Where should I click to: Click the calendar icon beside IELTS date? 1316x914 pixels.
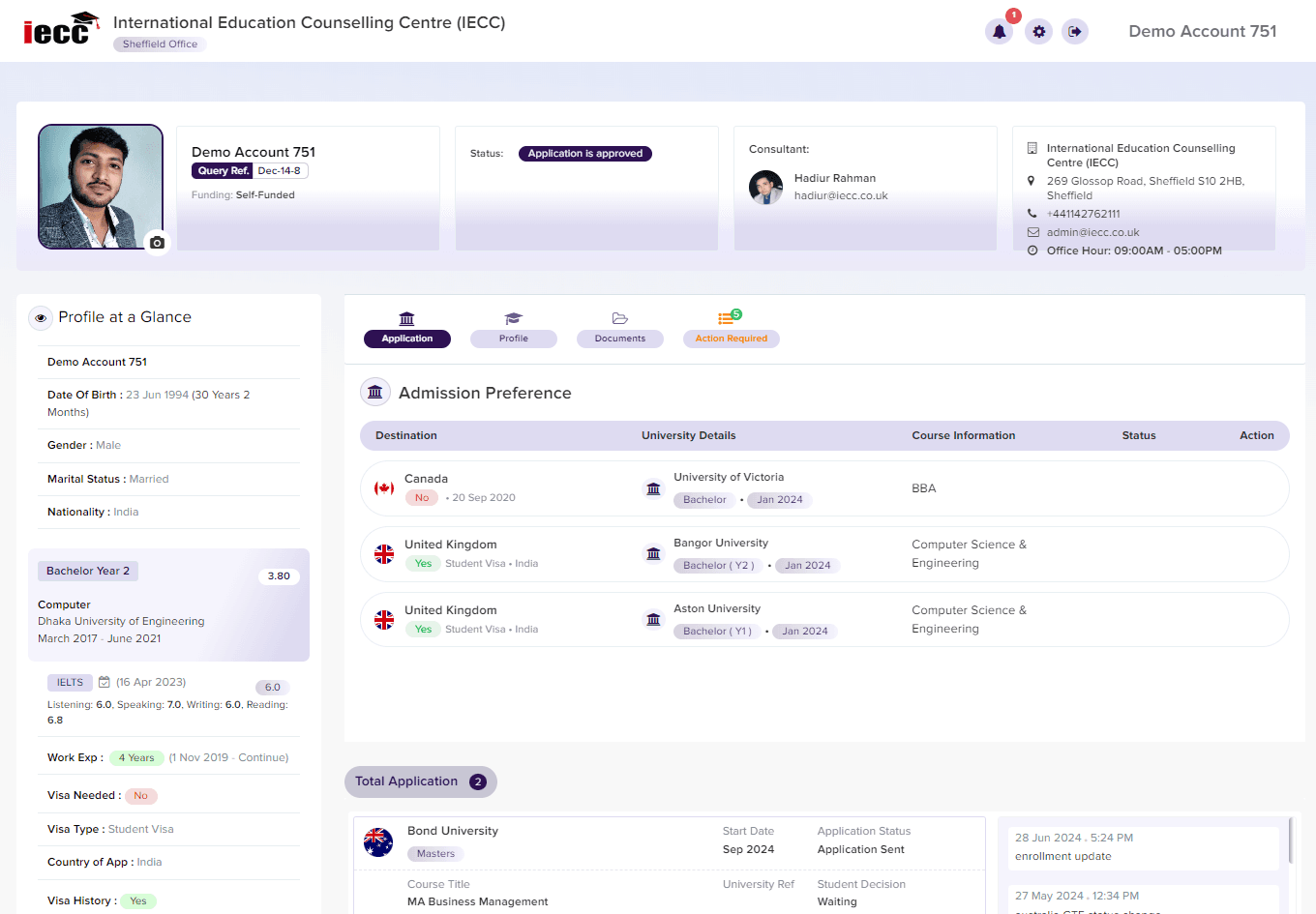coord(105,682)
